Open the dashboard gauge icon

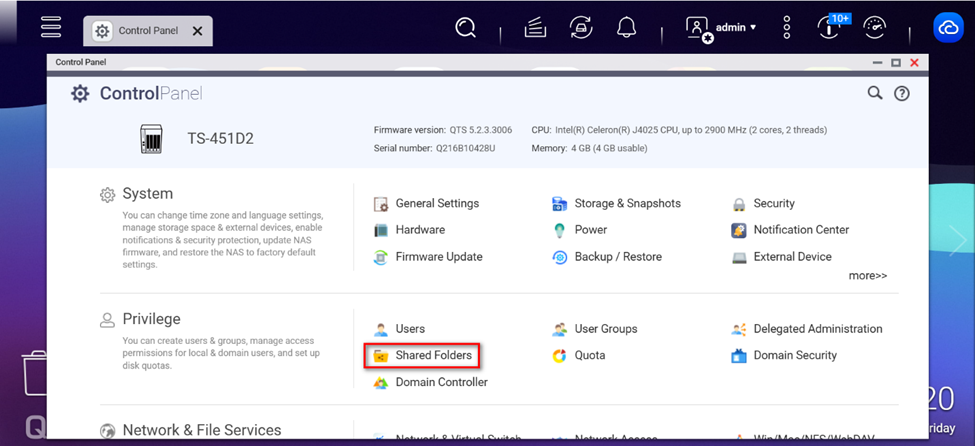(x=876, y=28)
